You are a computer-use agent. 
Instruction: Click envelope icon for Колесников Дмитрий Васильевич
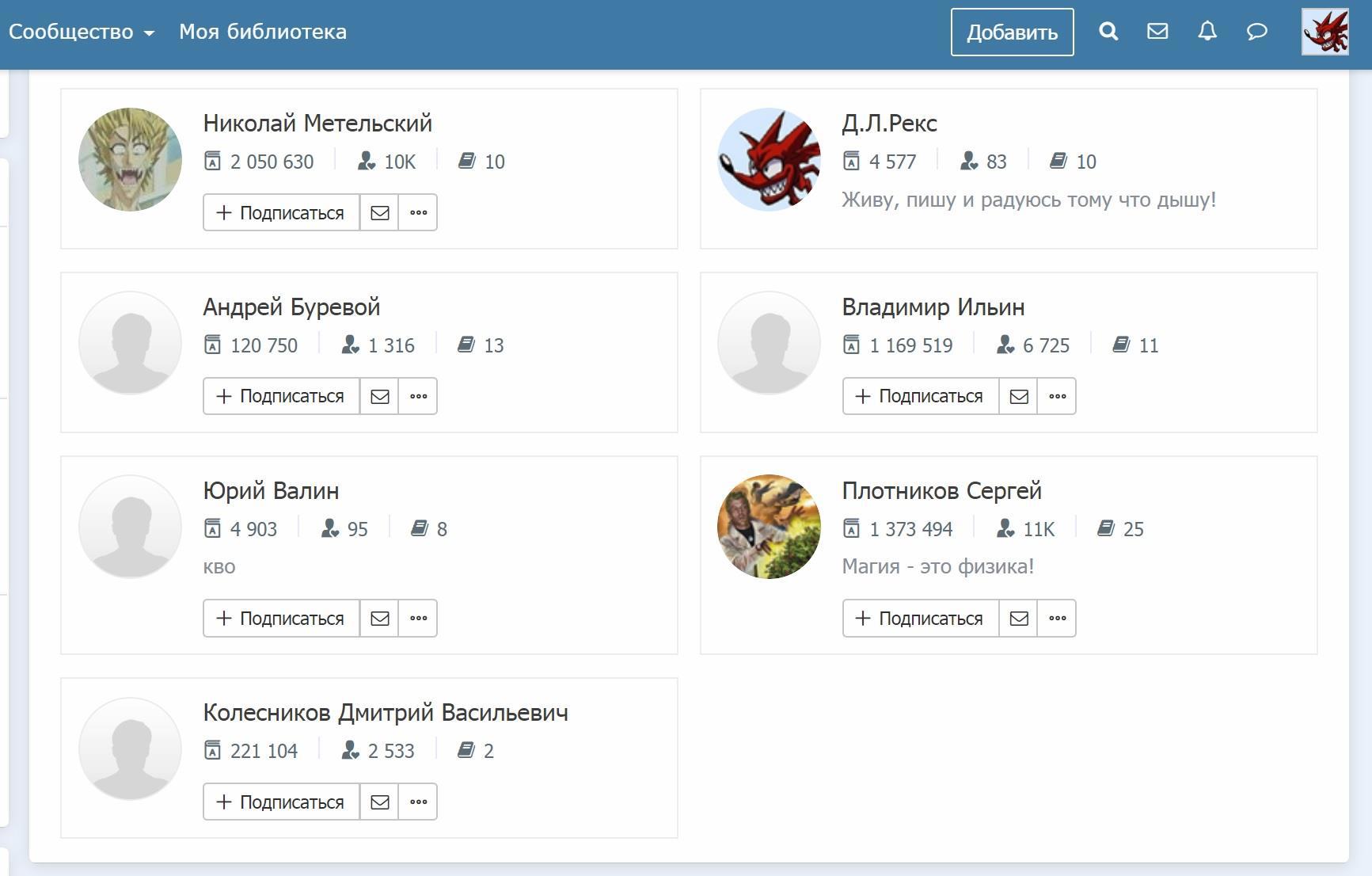click(x=379, y=802)
